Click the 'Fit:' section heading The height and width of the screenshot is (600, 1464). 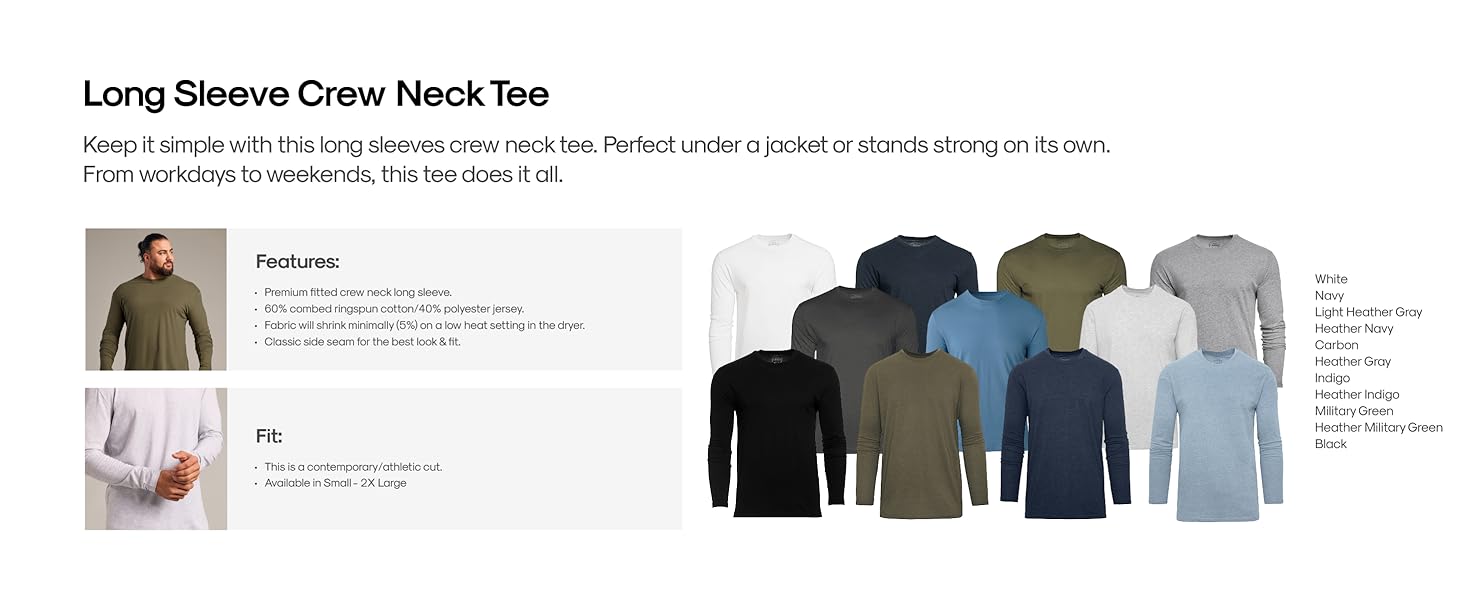(269, 436)
